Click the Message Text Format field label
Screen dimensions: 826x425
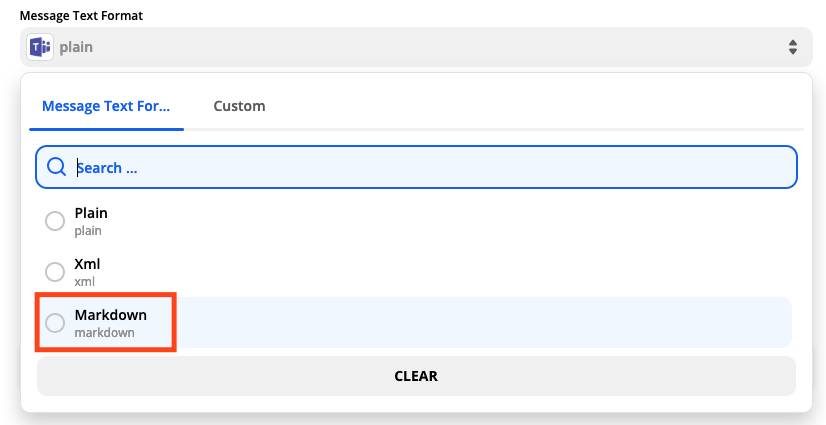[81, 16]
